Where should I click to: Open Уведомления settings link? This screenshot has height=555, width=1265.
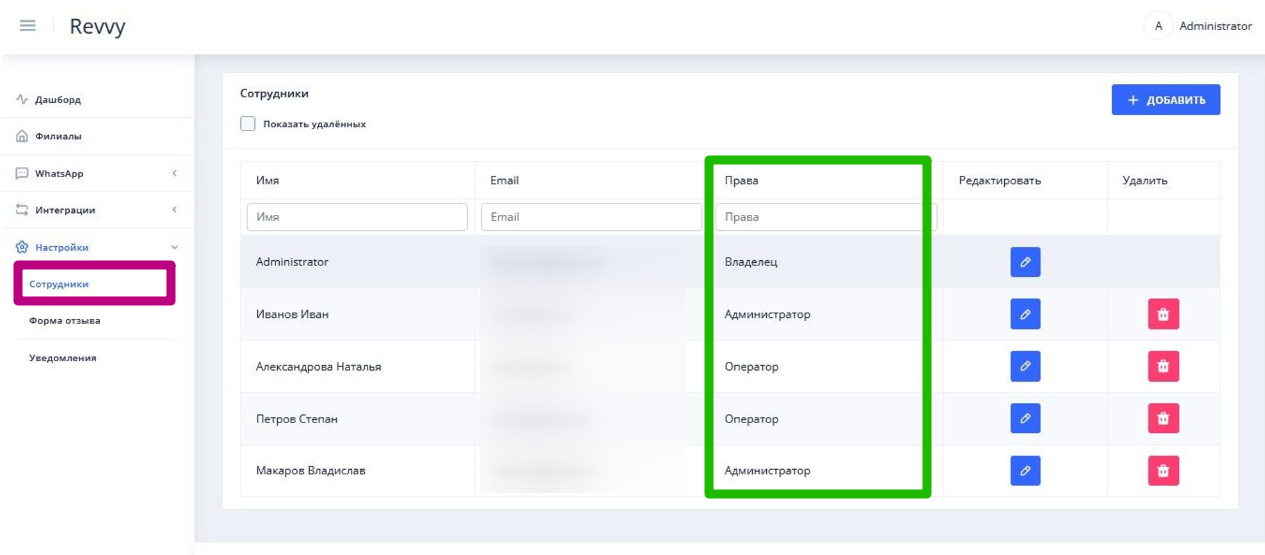point(63,358)
